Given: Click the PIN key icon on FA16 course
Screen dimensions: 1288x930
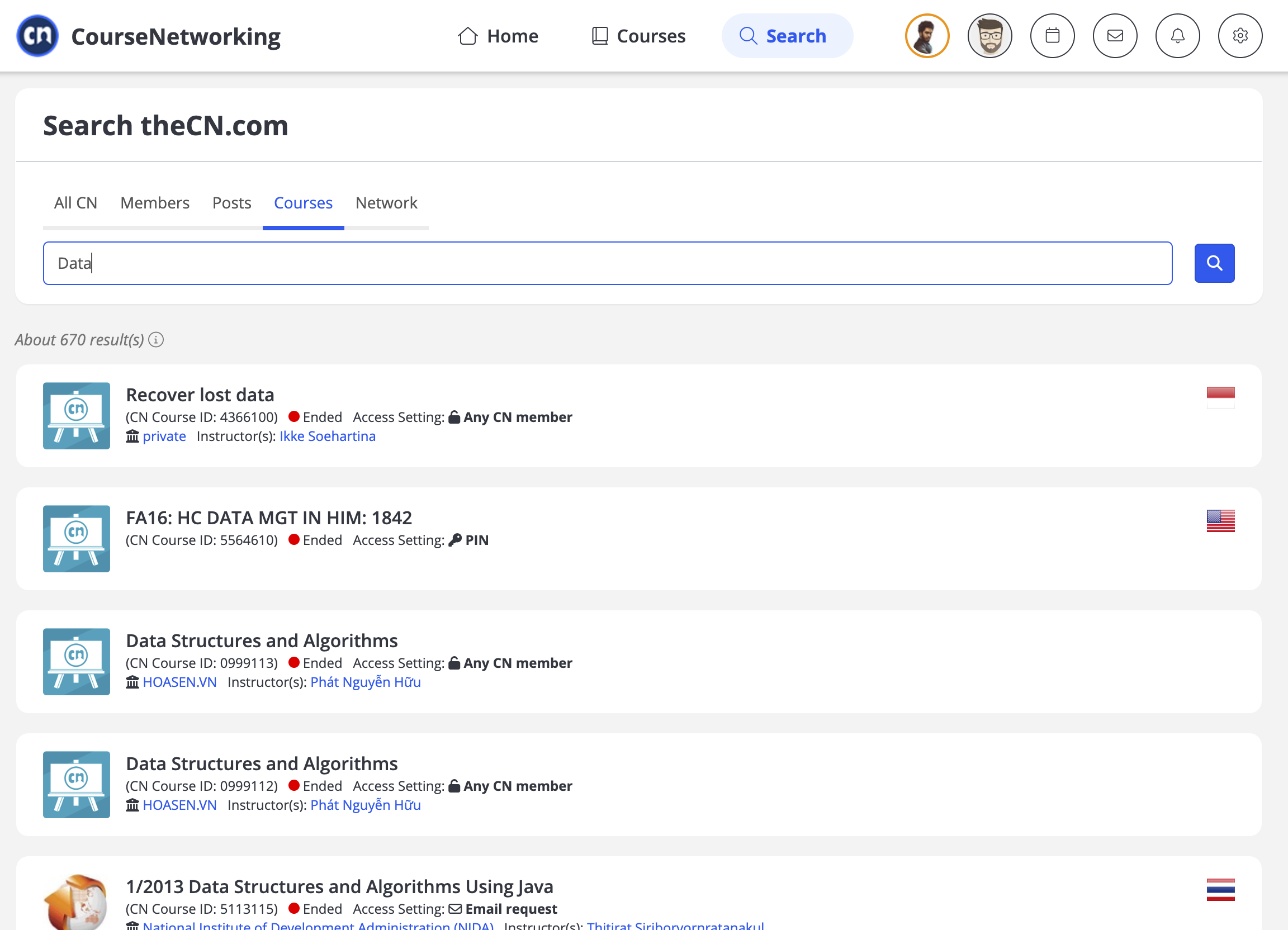Looking at the screenshot, I should [455, 540].
